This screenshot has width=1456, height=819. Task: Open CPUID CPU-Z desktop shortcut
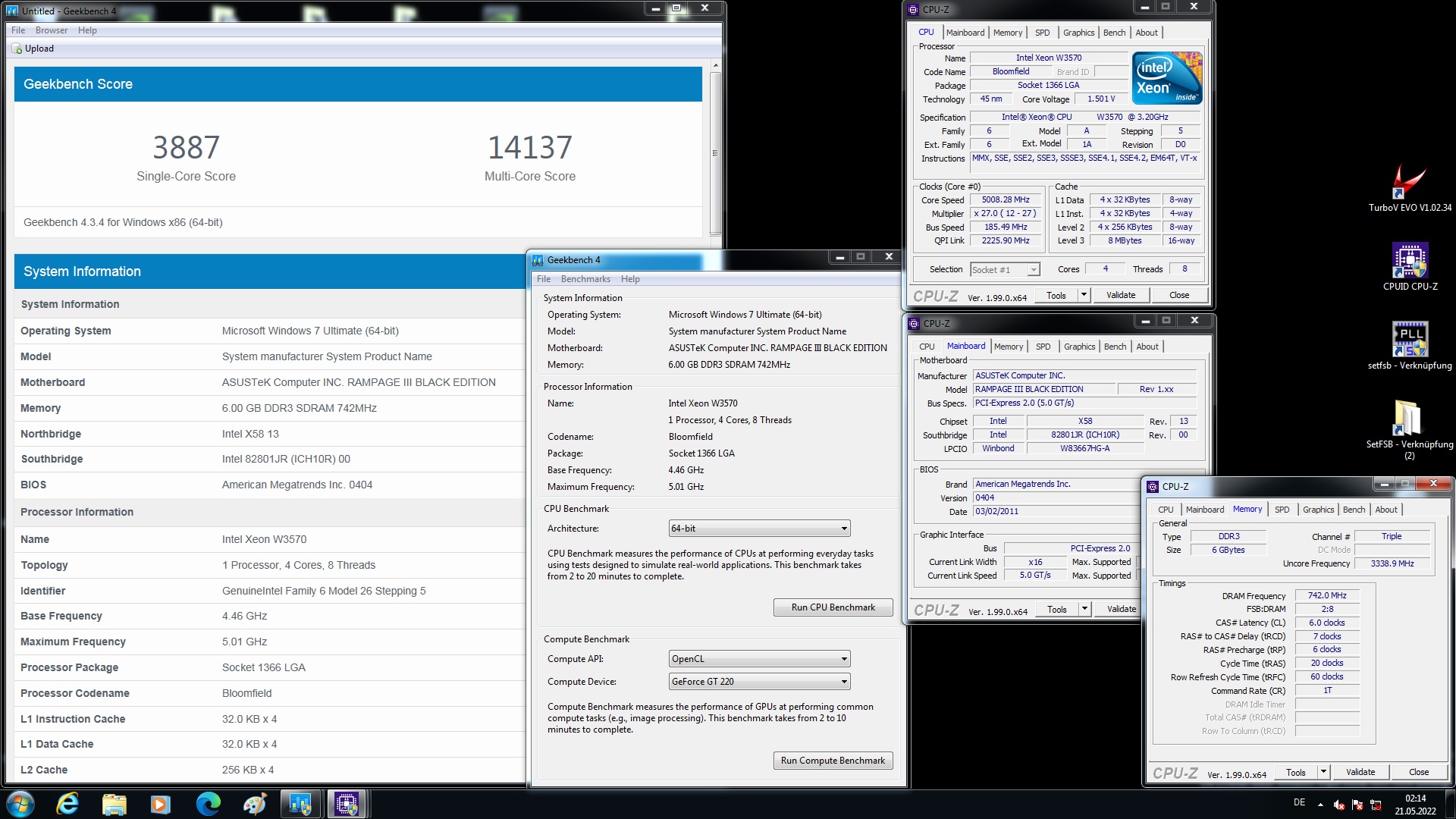click(x=1410, y=267)
